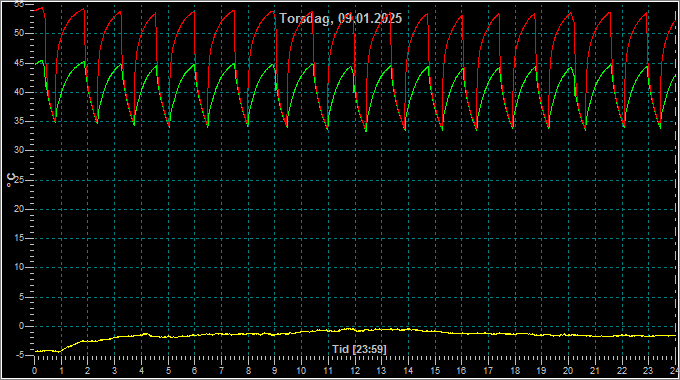Select hour 21 on the time axis
Screen dimensions: 680x380
tap(595, 371)
